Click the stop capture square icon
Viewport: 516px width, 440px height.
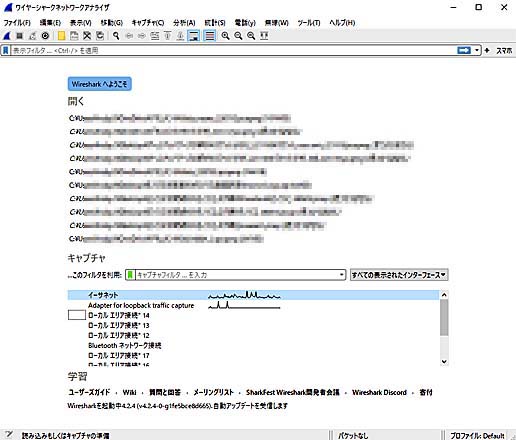point(20,36)
